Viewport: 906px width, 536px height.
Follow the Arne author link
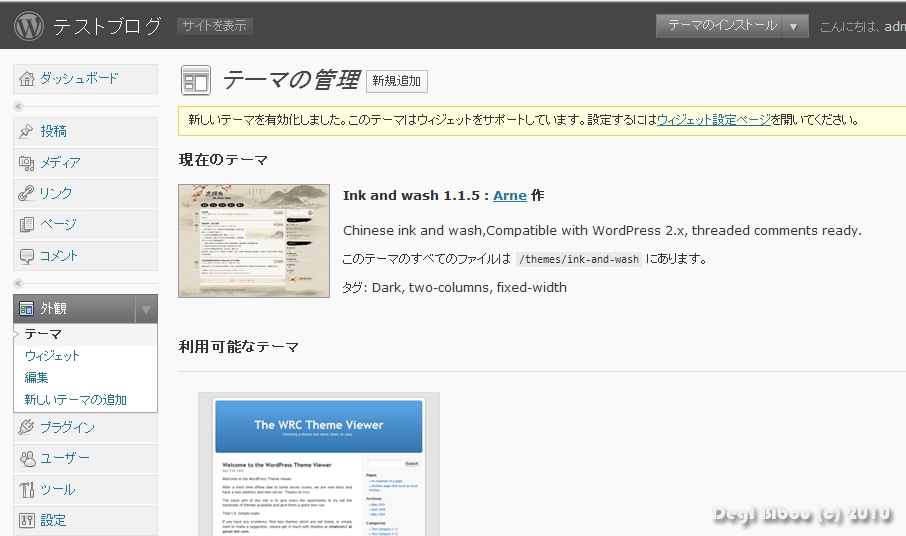click(x=510, y=196)
